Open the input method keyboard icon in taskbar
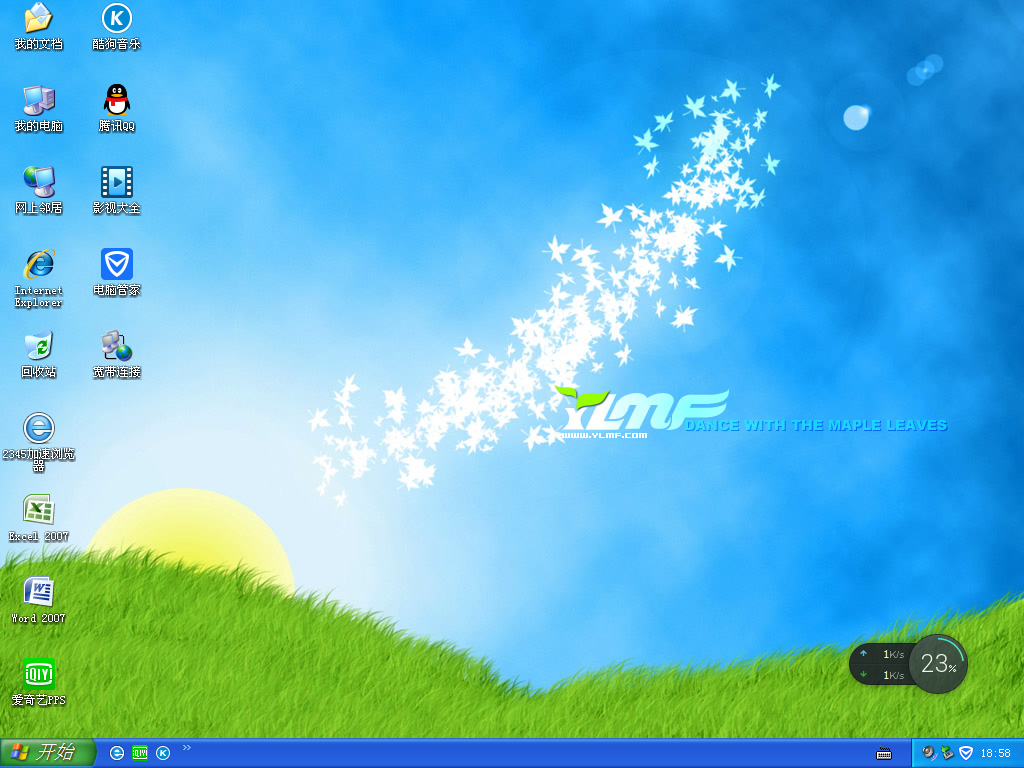The height and width of the screenshot is (768, 1024). point(884,753)
